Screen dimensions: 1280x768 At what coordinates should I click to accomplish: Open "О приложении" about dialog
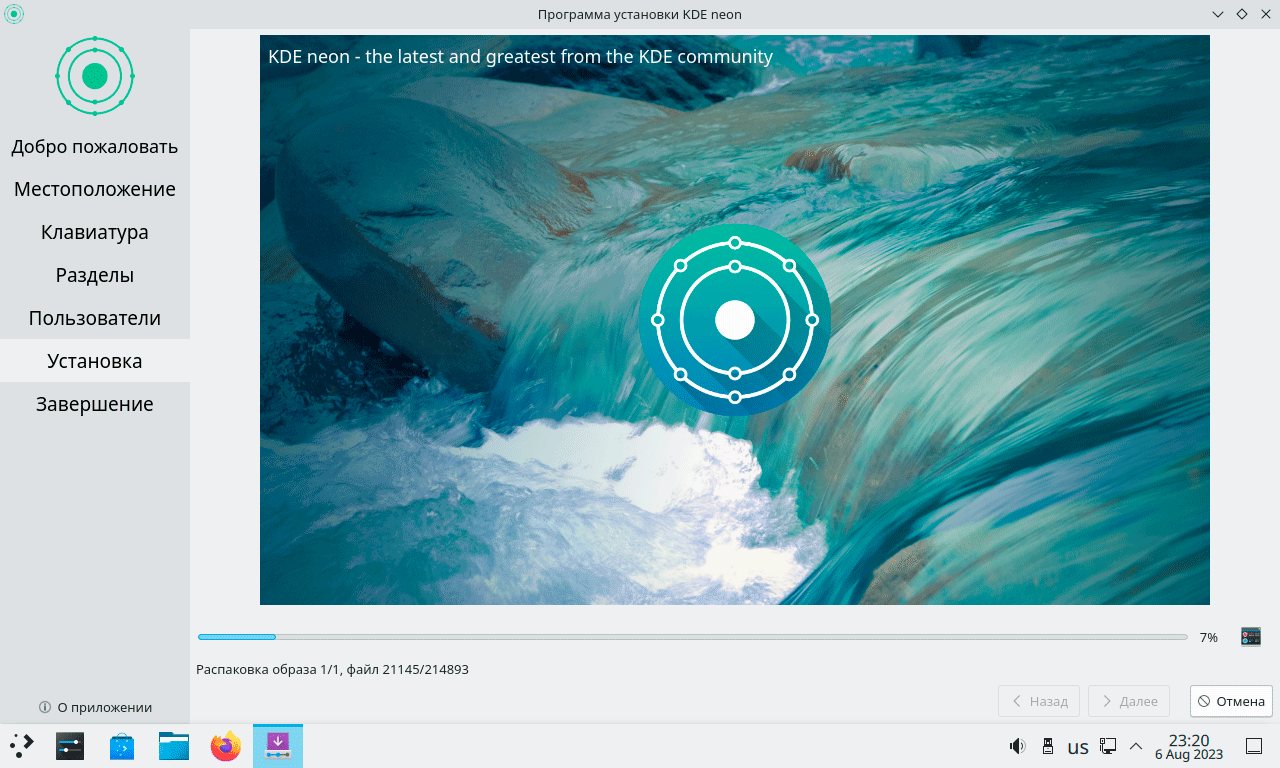click(x=95, y=707)
